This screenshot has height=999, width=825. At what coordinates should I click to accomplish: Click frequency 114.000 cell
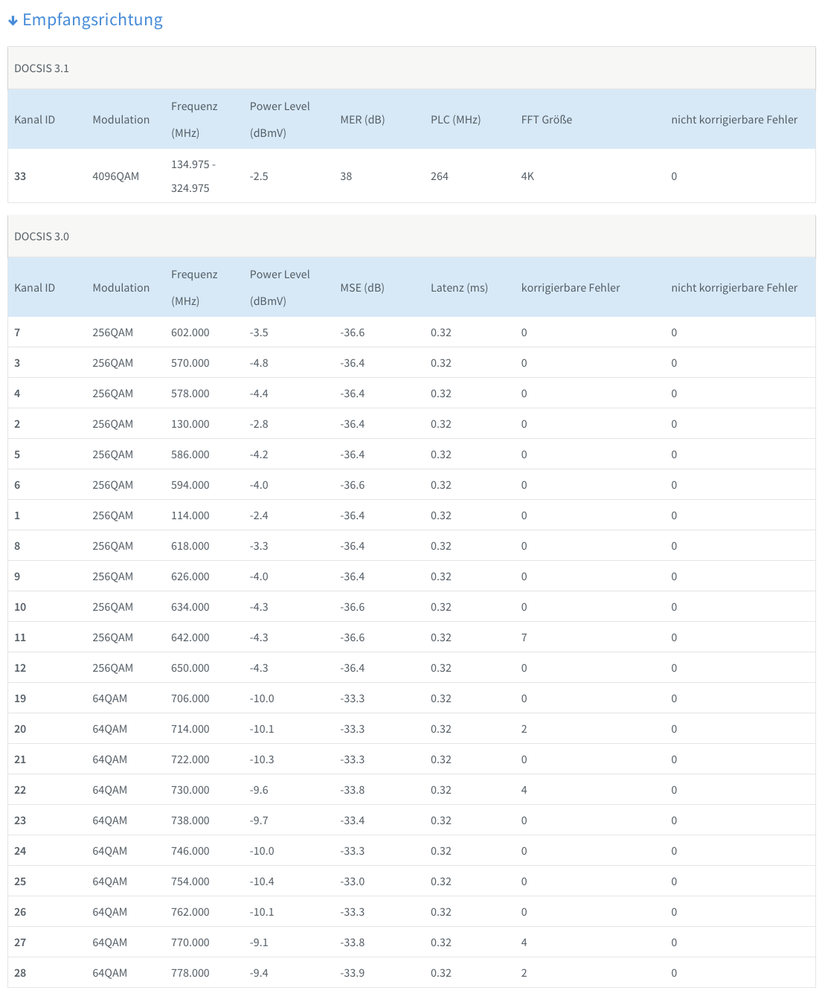click(x=190, y=516)
